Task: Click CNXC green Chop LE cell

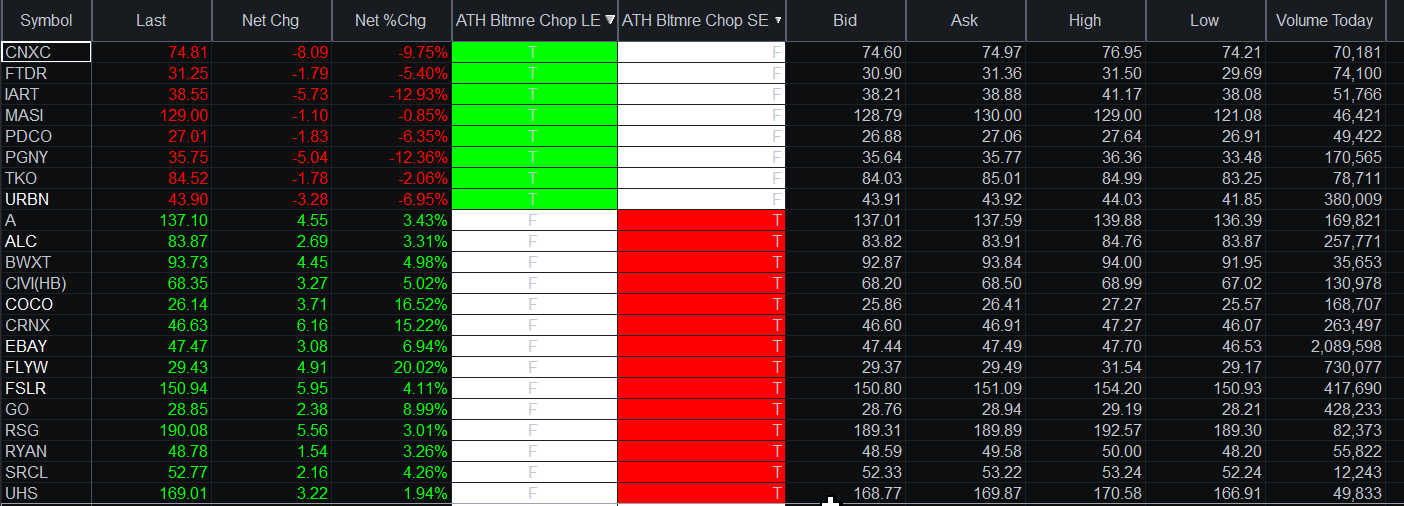Action: coord(535,52)
